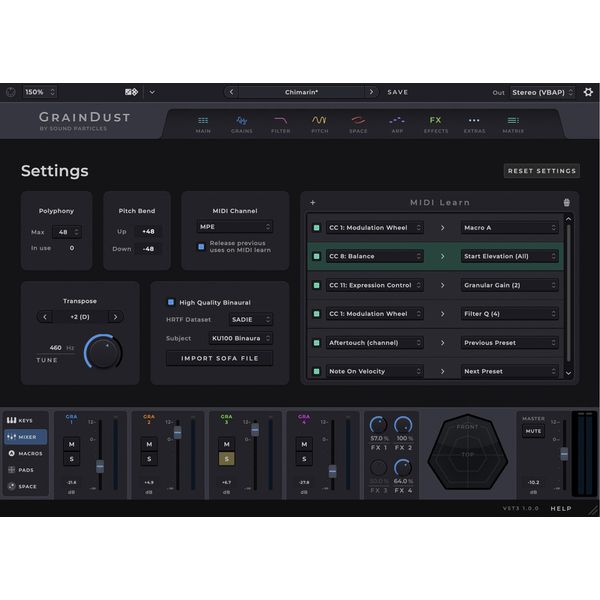Show the MACROS panel

coord(25,453)
